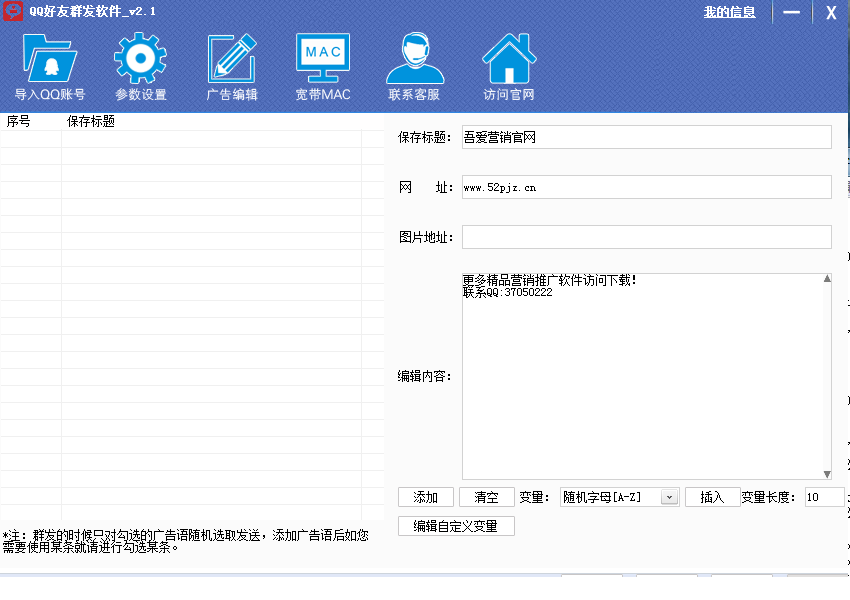Click scroll up arrow of content area

click(x=827, y=279)
